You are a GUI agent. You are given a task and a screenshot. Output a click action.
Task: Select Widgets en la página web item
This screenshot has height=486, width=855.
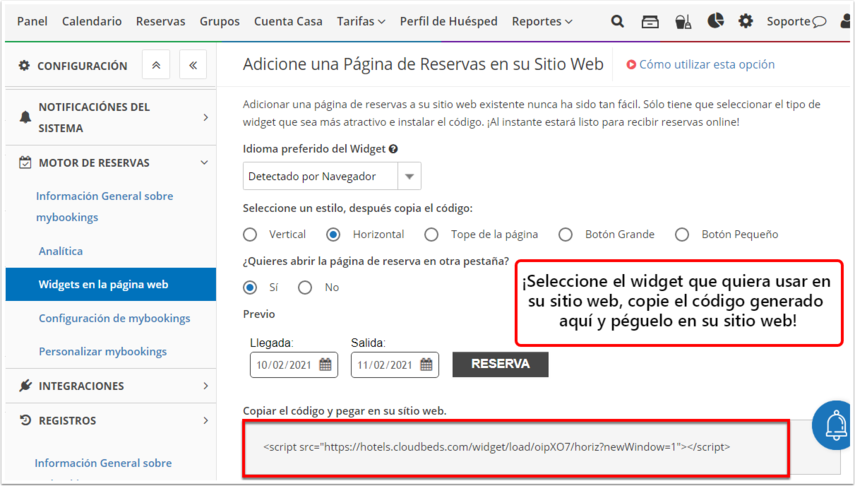[111, 284]
